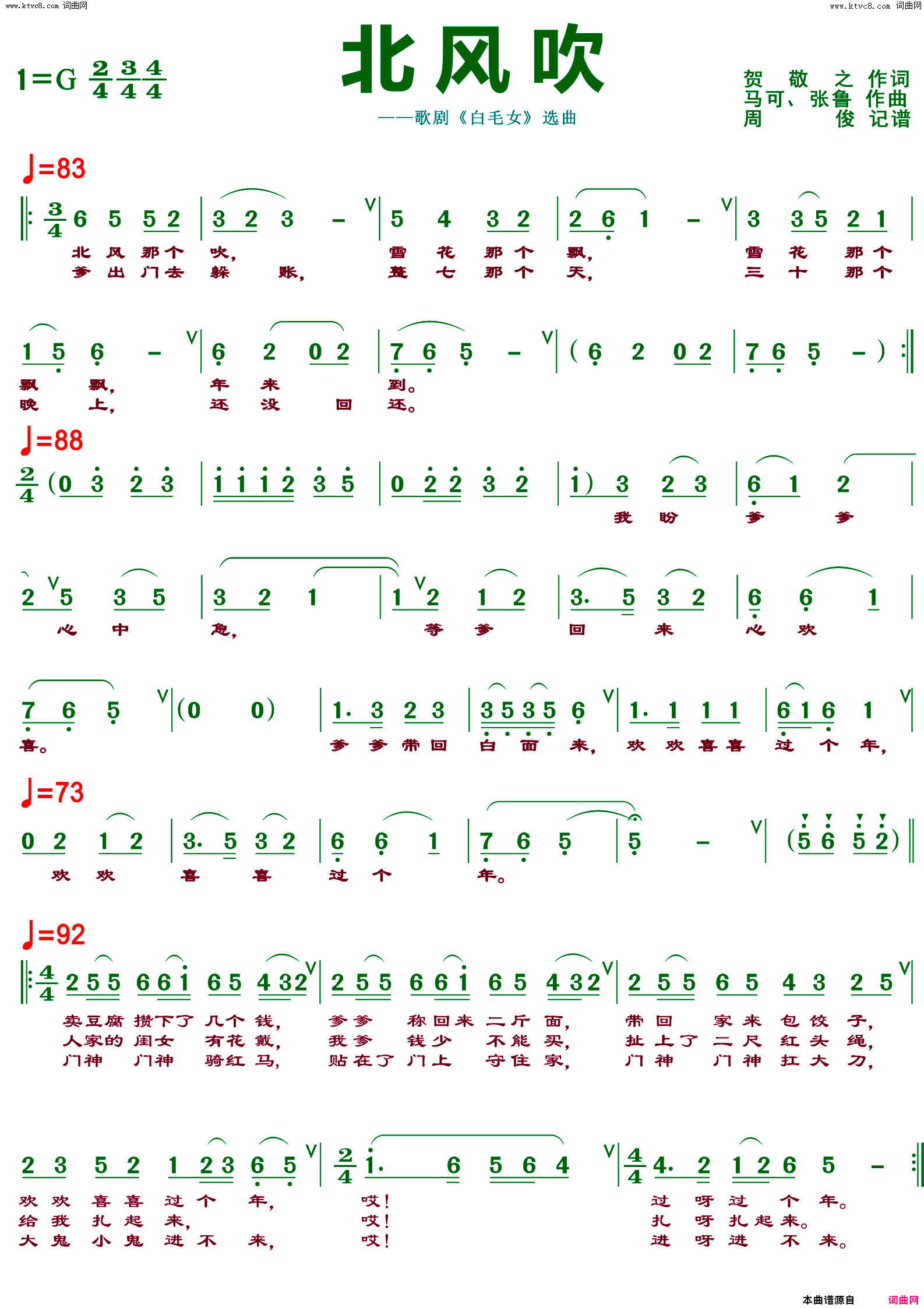Screen dimensions: 924x1308
Task: Click the pink 词曲网 footer text
Action: pyautogui.click(x=903, y=1299)
